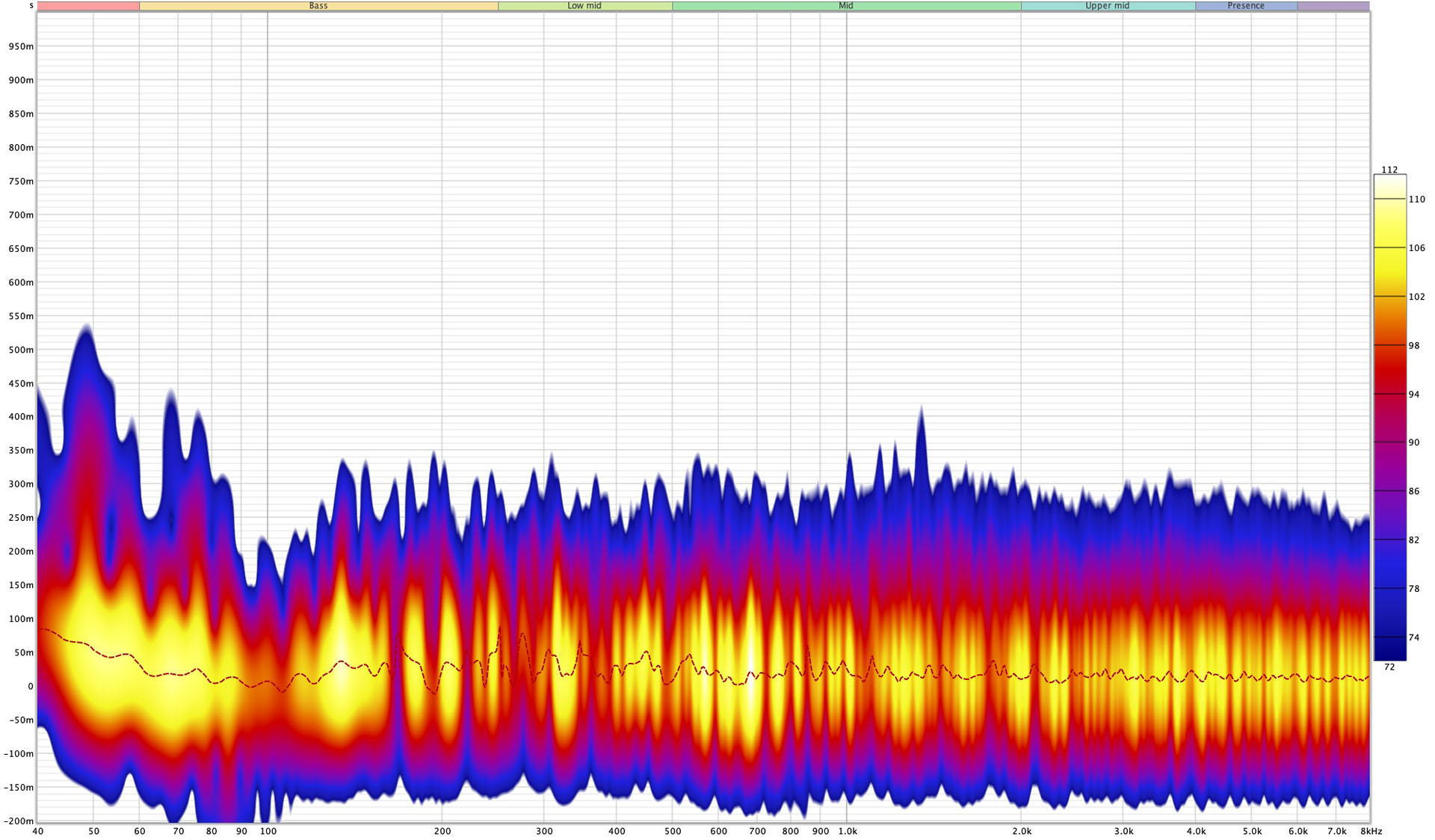Click the 90 tick on colour scale
The image size is (1435, 840).
(1413, 442)
